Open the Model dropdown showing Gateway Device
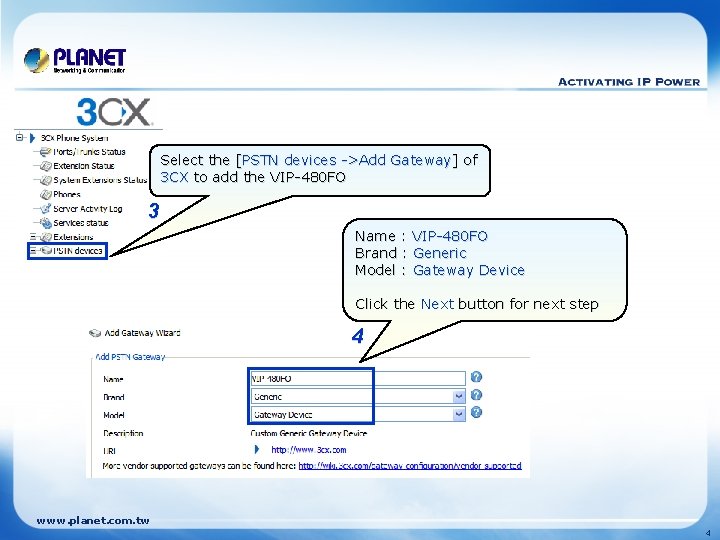Image resolution: width=720 pixels, height=540 pixels. click(358, 414)
